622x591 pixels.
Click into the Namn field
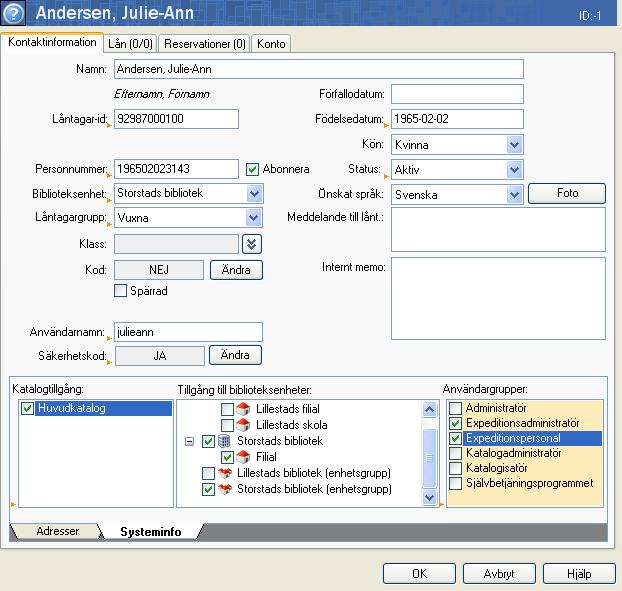click(x=319, y=69)
